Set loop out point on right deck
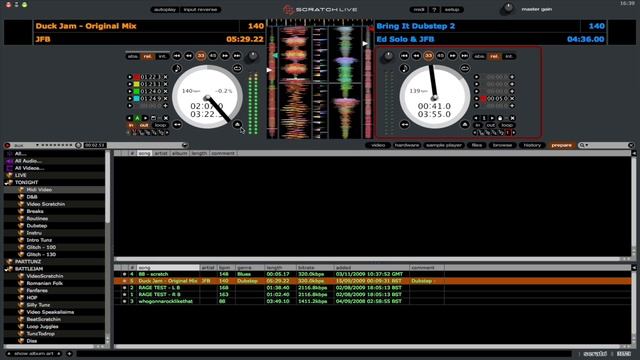This screenshot has width=640, height=360. click(491, 125)
